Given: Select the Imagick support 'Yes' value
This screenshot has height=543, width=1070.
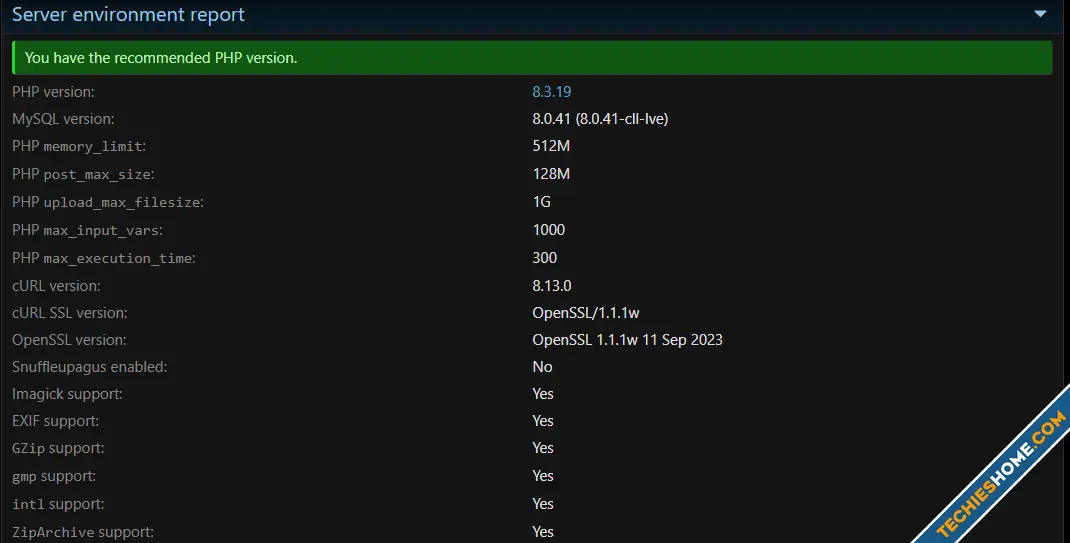Looking at the screenshot, I should (x=543, y=394).
